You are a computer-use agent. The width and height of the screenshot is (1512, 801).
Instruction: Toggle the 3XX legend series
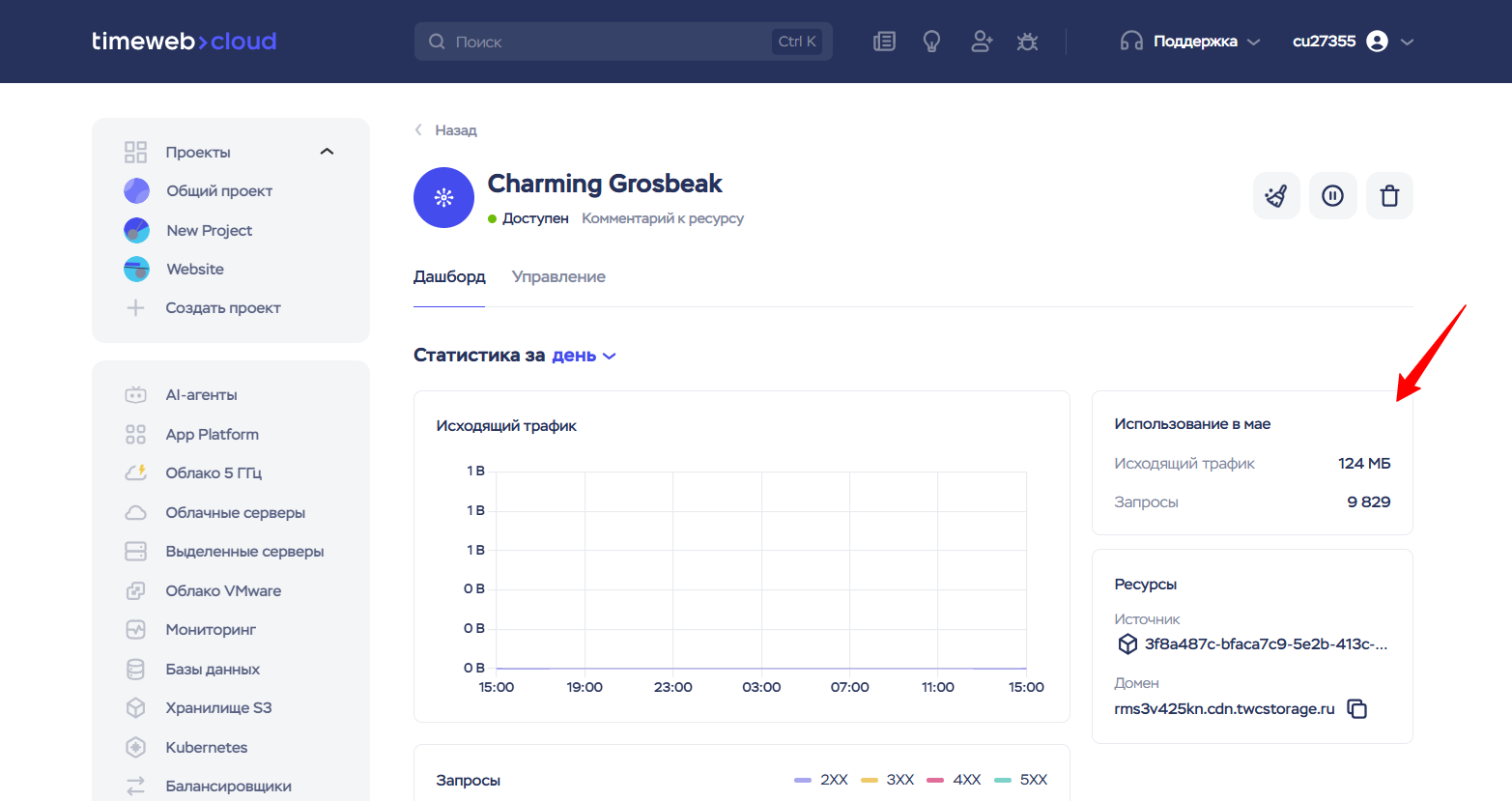click(x=888, y=780)
